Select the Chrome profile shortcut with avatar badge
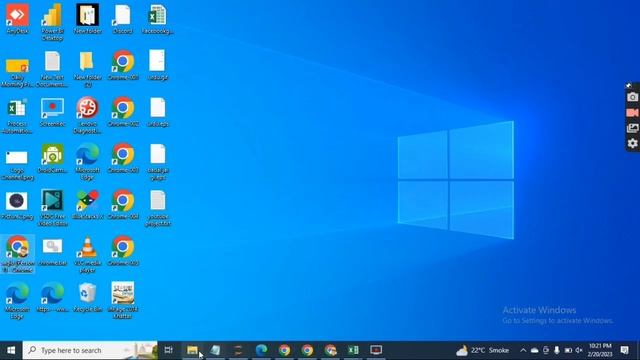 pyautogui.click(x=17, y=254)
